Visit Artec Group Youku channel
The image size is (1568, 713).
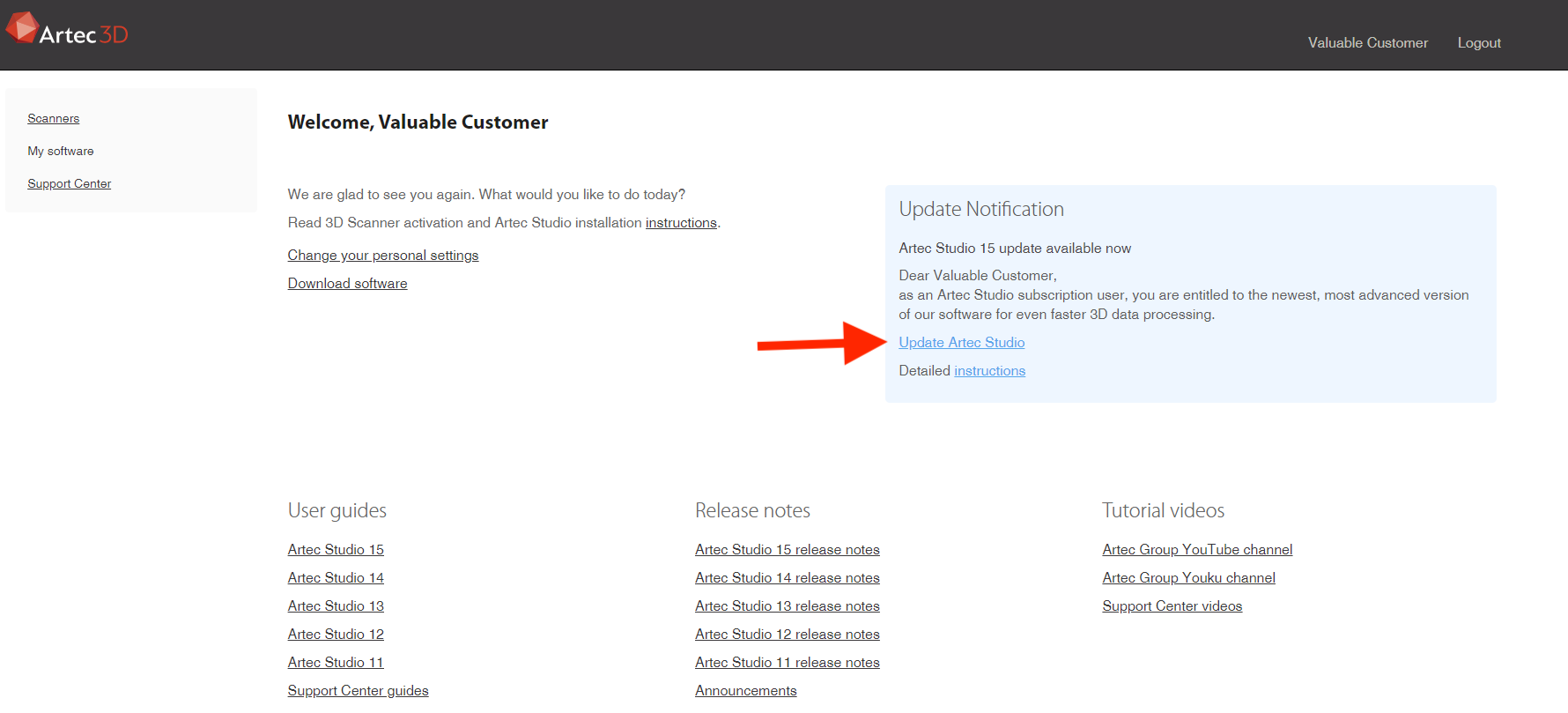click(x=1188, y=578)
